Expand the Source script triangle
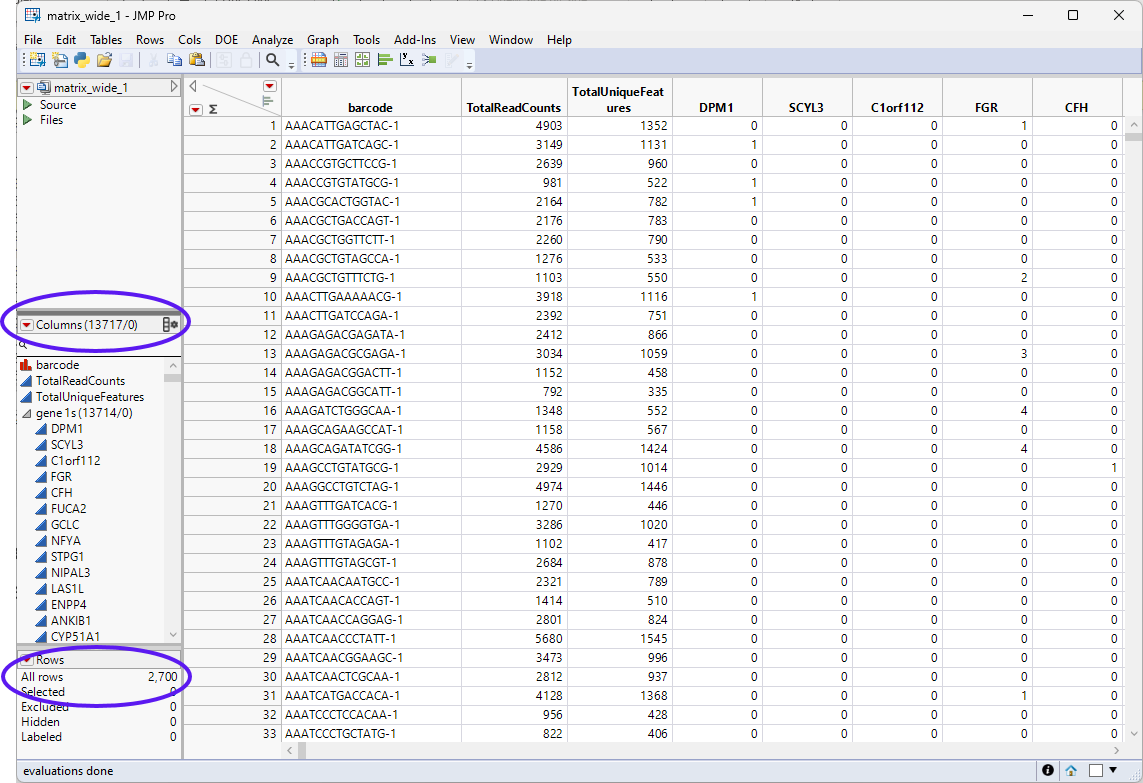Screen dimensions: 1143x783 [27, 105]
